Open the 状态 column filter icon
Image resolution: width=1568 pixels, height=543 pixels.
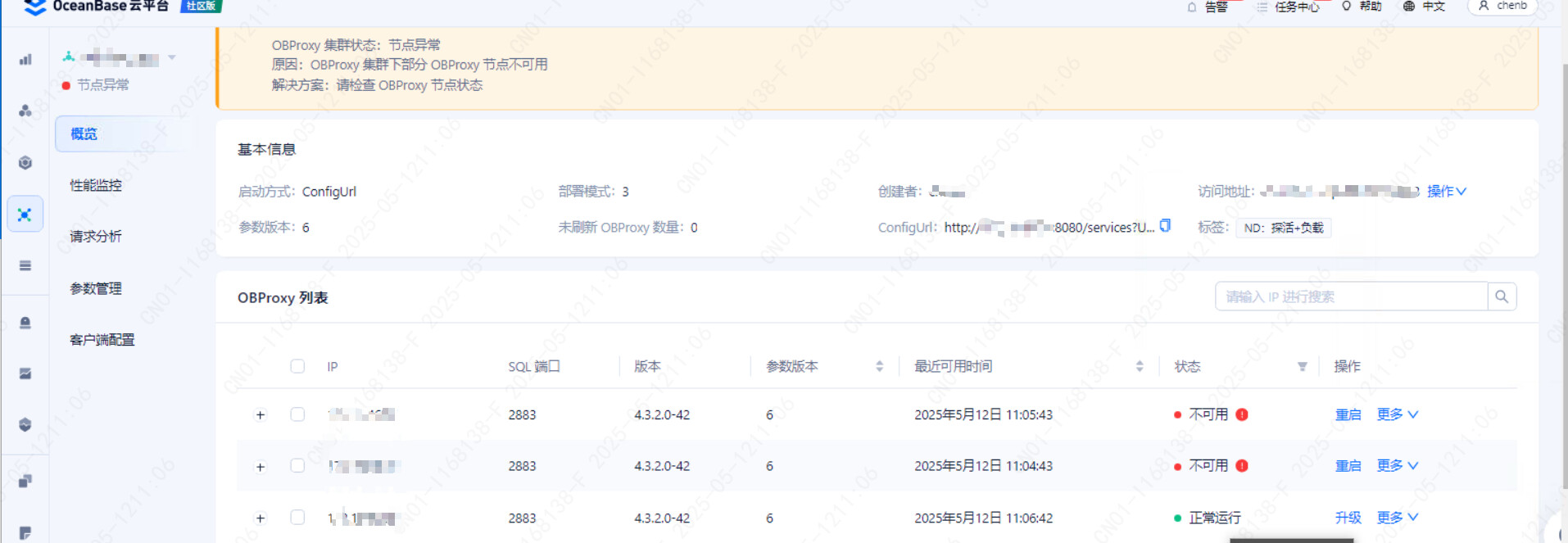click(x=1302, y=367)
